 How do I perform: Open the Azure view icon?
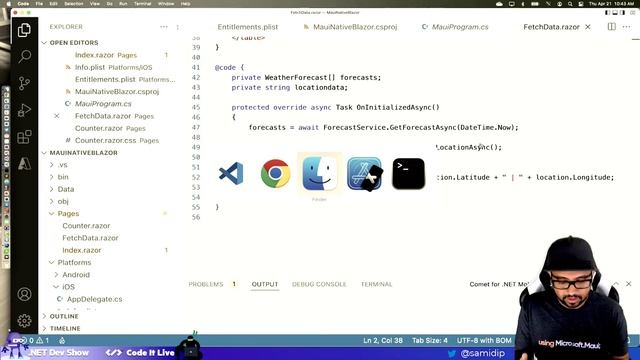[24, 164]
